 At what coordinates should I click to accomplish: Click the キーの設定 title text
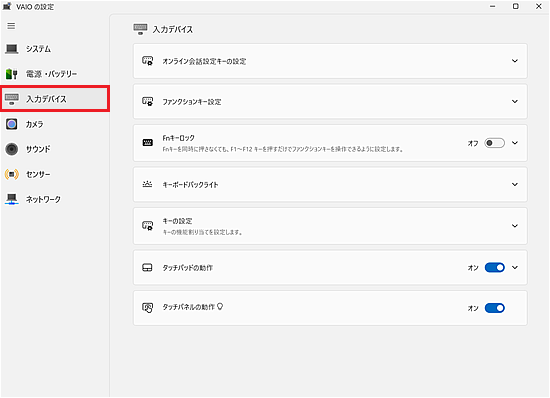coord(177,221)
